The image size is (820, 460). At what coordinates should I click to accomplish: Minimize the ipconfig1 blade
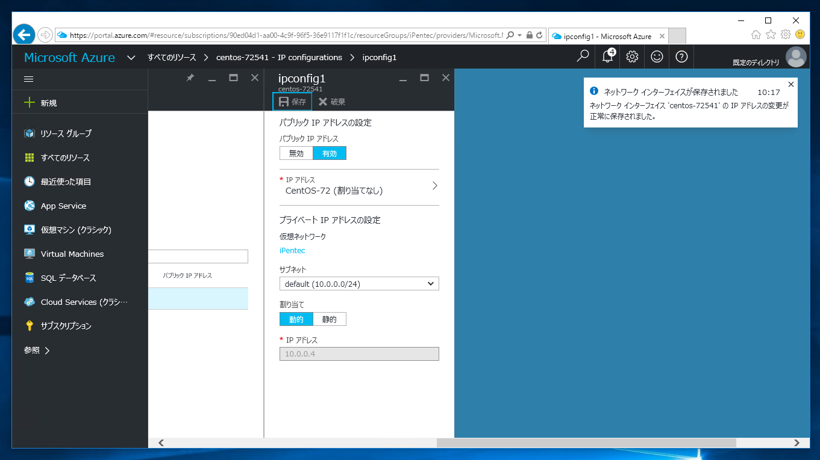(403, 79)
